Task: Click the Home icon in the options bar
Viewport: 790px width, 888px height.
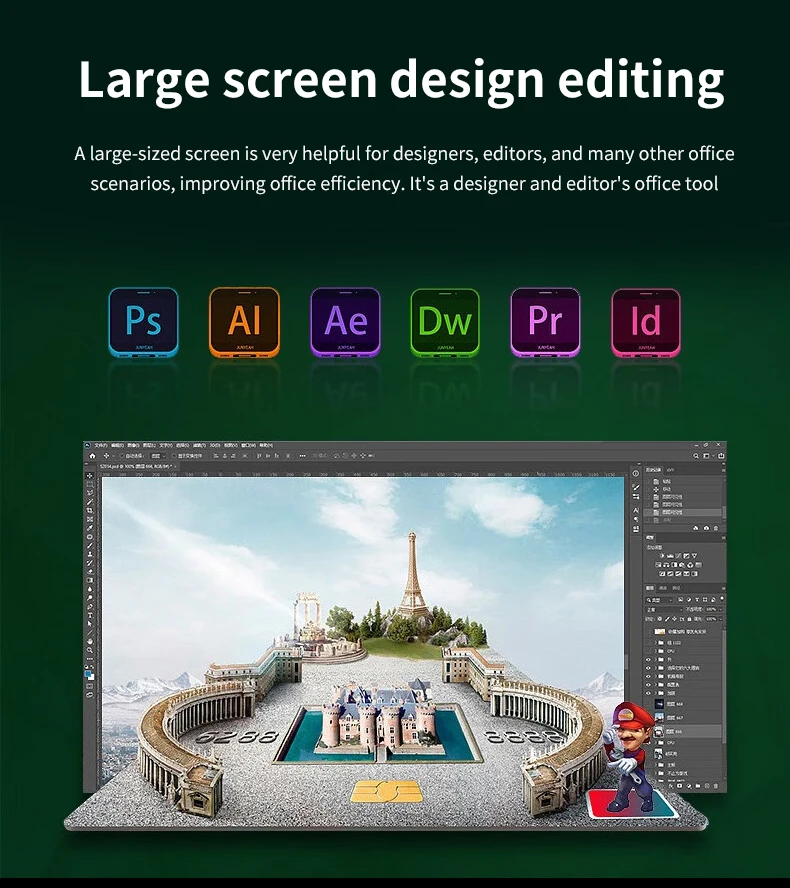Action: point(92,456)
